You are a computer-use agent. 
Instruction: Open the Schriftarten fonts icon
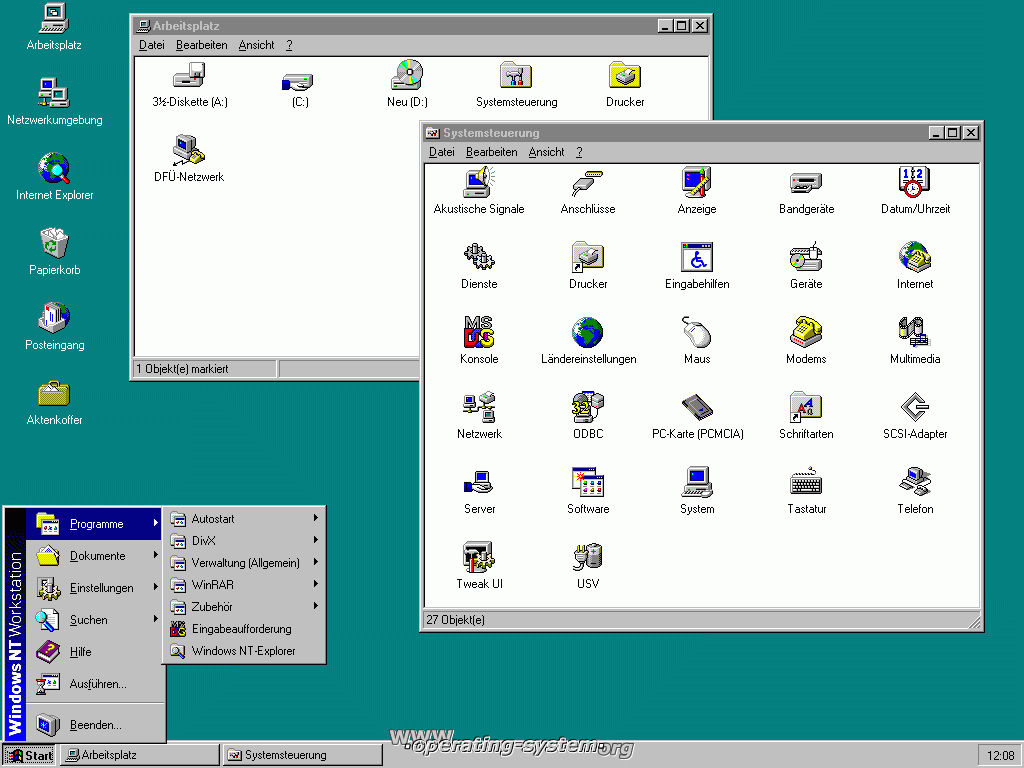806,408
